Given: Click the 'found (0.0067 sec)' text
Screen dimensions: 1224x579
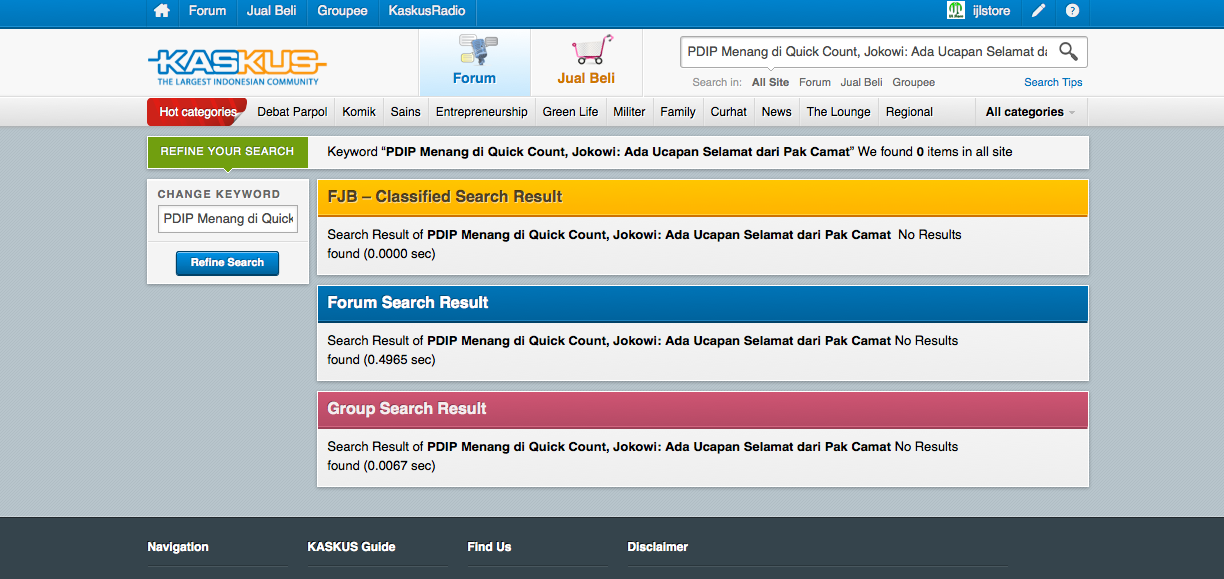Looking at the screenshot, I should pos(381,465).
